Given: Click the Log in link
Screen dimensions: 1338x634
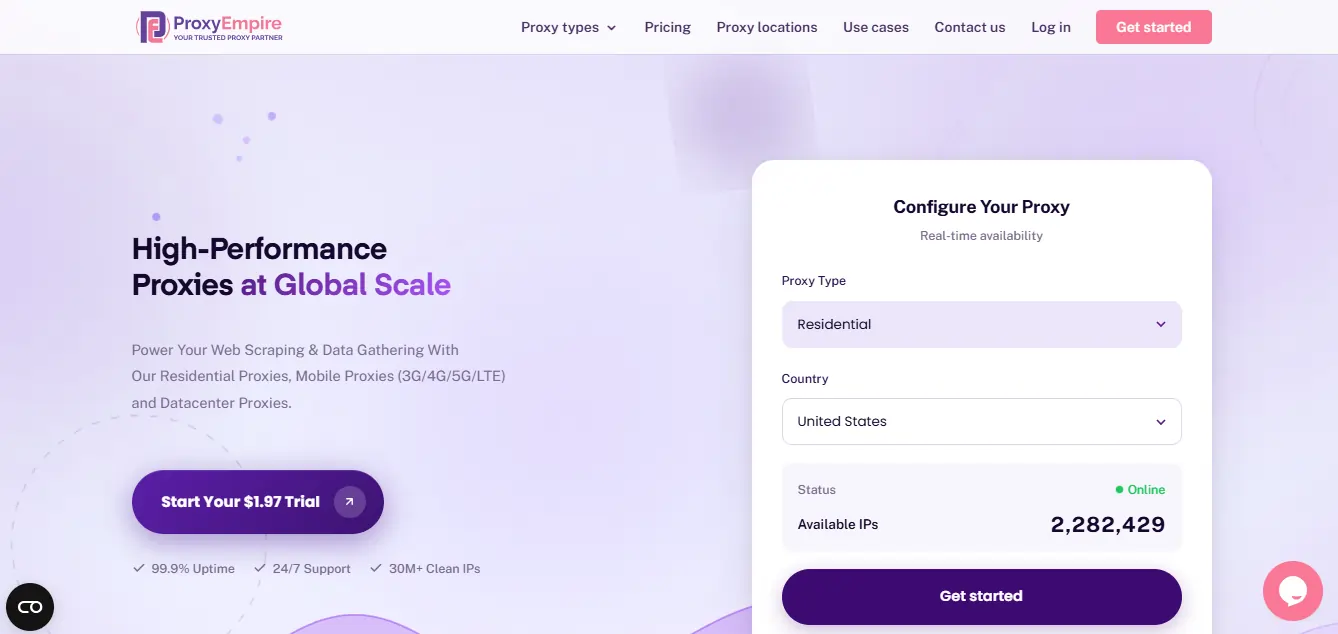Looking at the screenshot, I should click(x=1050, y=27).
